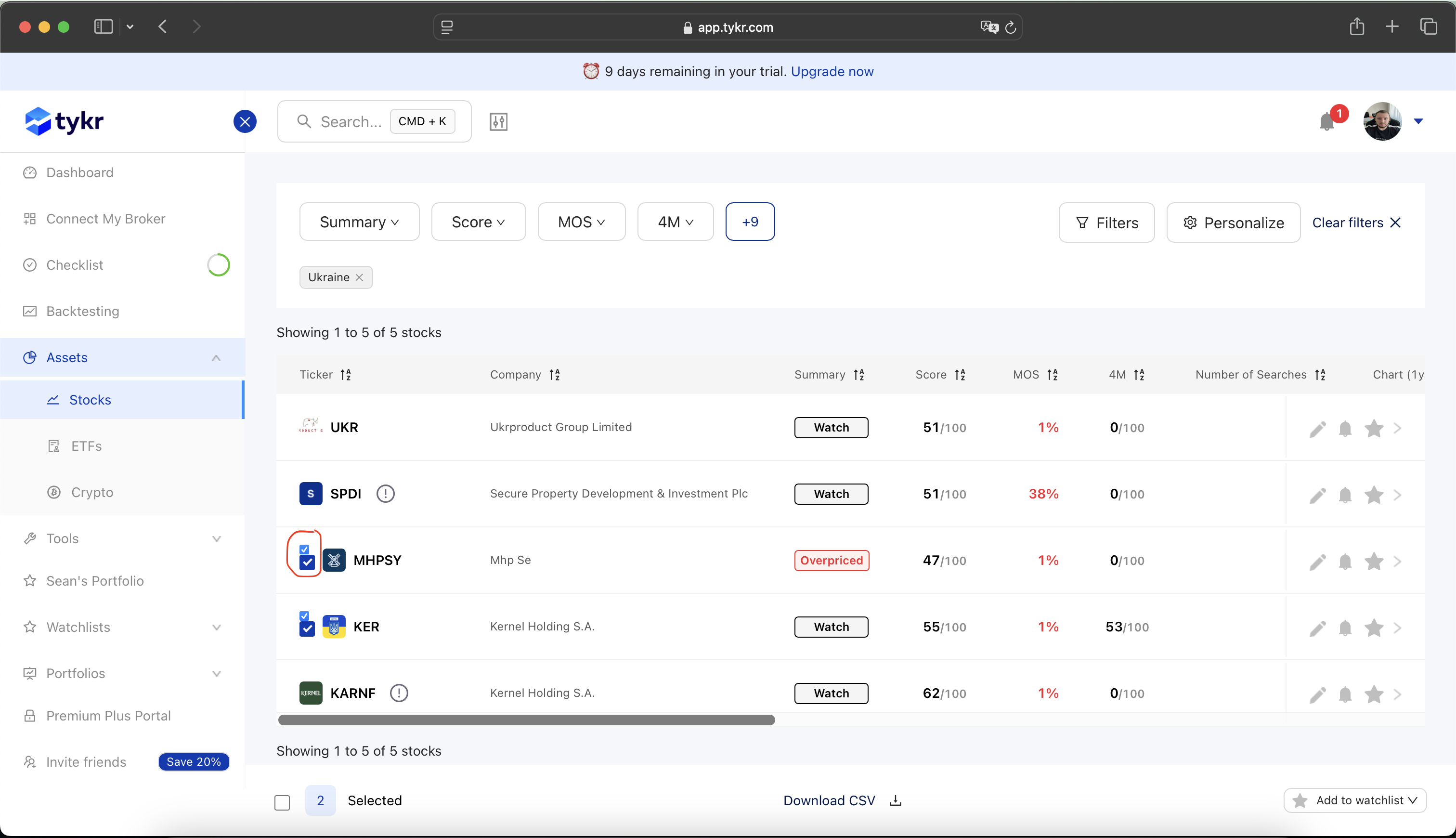Click the tykr logo
The height and width of the screenshot is (838, 1456).
pos(64,121)
